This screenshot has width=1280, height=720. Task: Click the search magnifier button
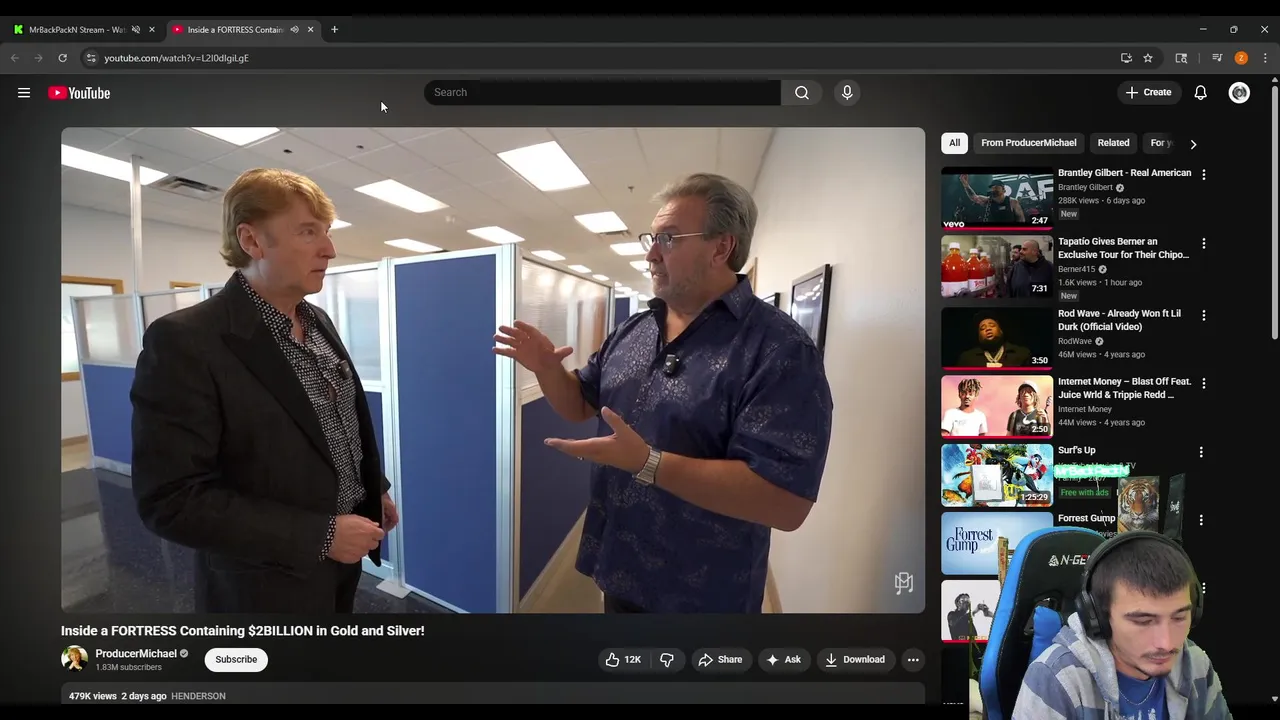pyautogui.click(x=802, y=93)
